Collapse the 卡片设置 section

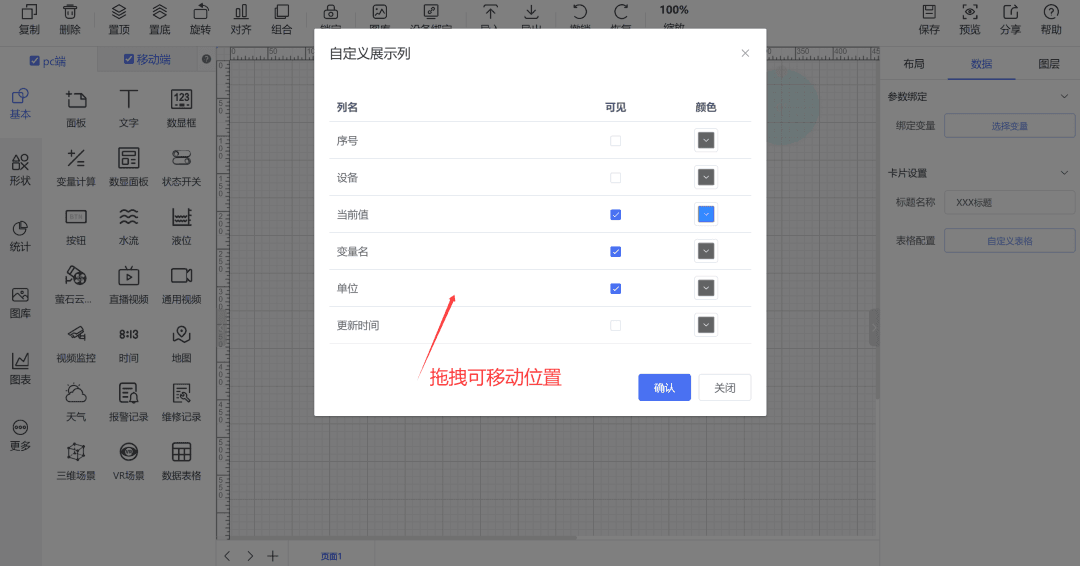[1064, 173]
